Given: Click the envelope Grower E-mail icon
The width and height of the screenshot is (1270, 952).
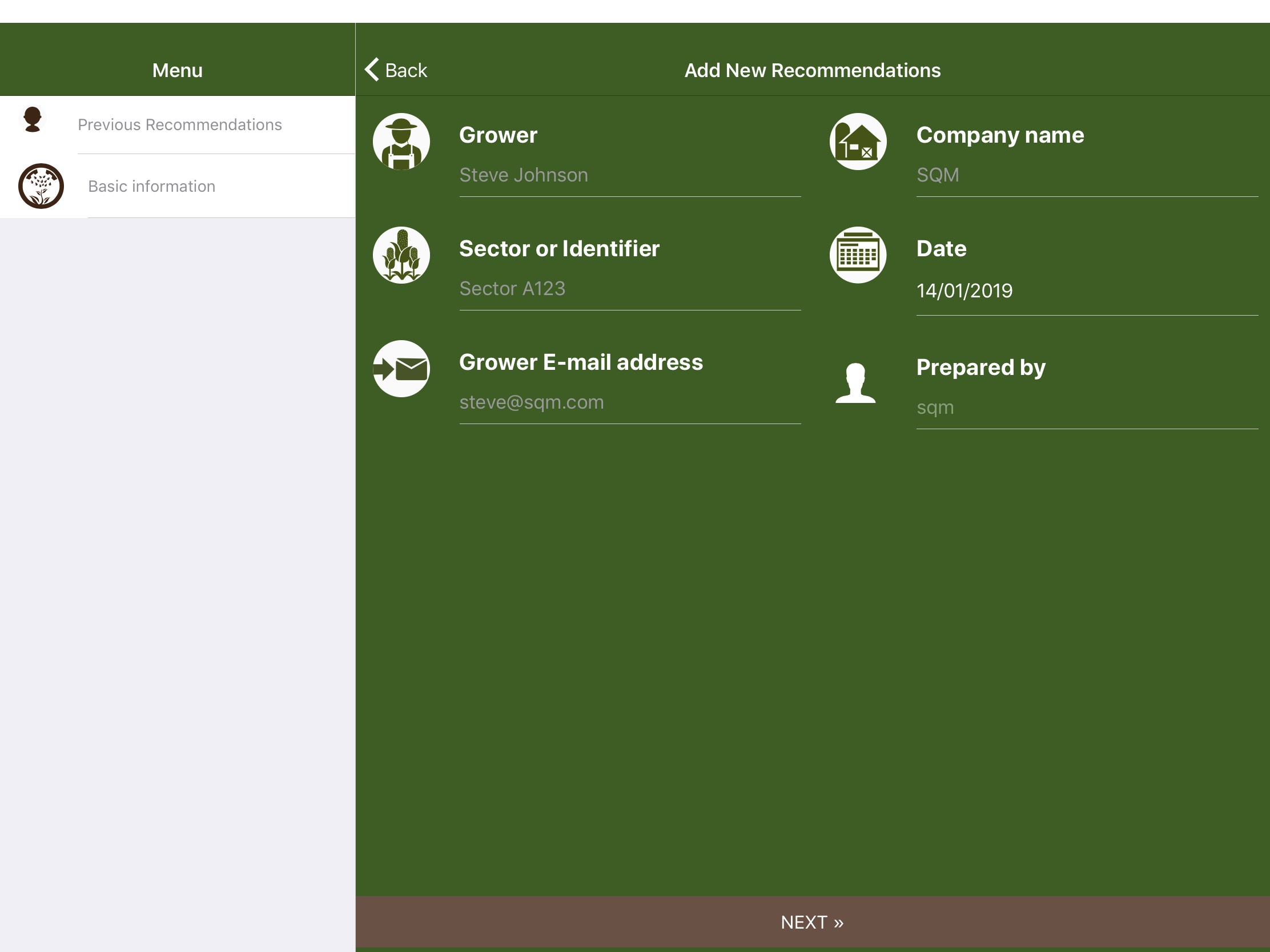Looking at the screenshot, I should (401, 368).
